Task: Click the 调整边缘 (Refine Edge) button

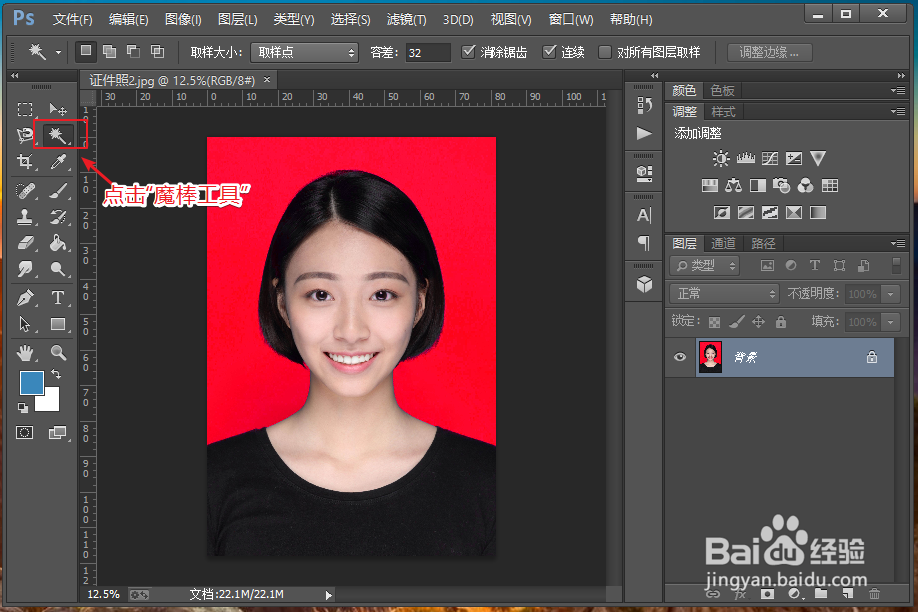Action: coord(768,52)
